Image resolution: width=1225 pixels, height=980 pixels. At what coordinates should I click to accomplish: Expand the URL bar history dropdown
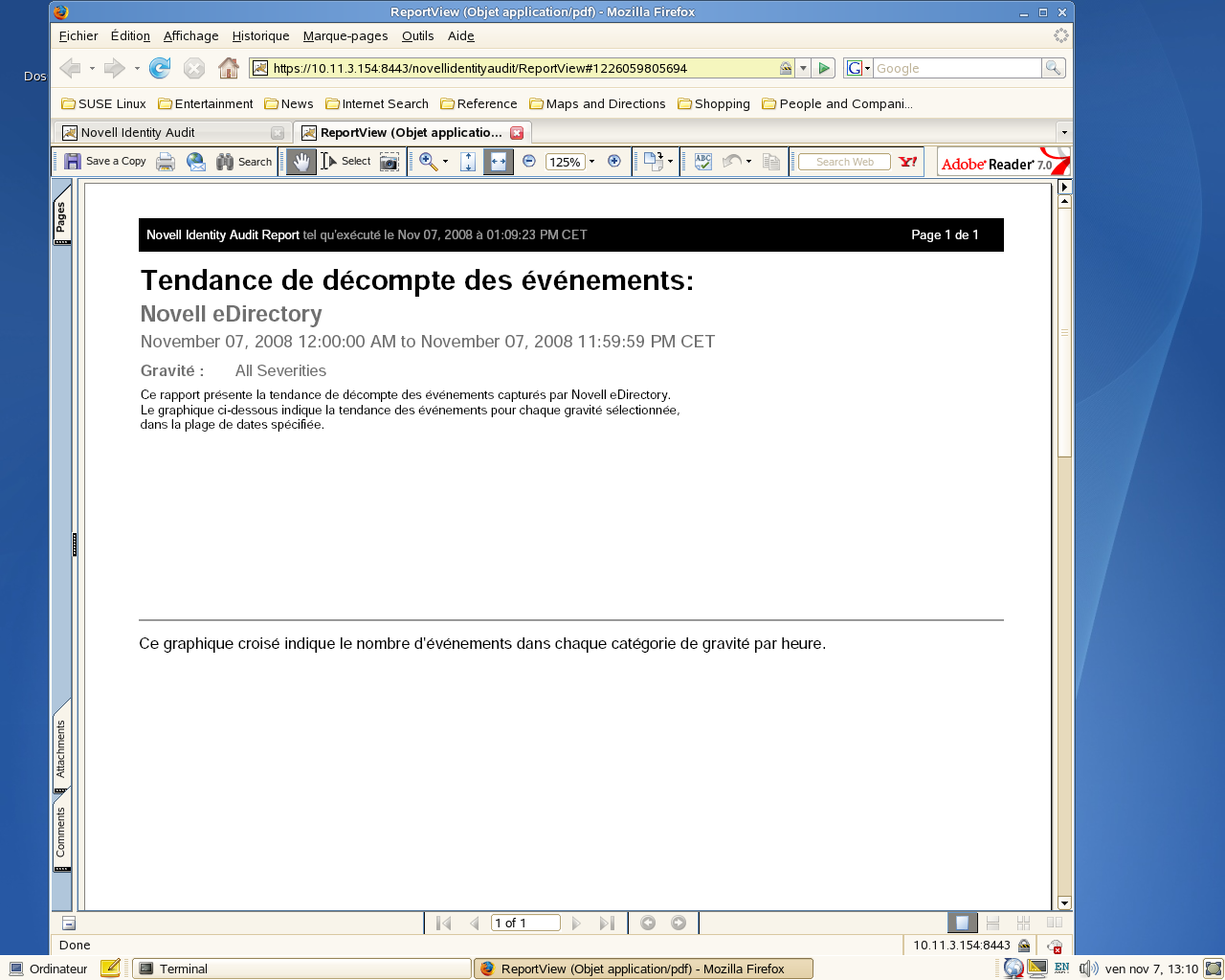click(x=803, y=68)
